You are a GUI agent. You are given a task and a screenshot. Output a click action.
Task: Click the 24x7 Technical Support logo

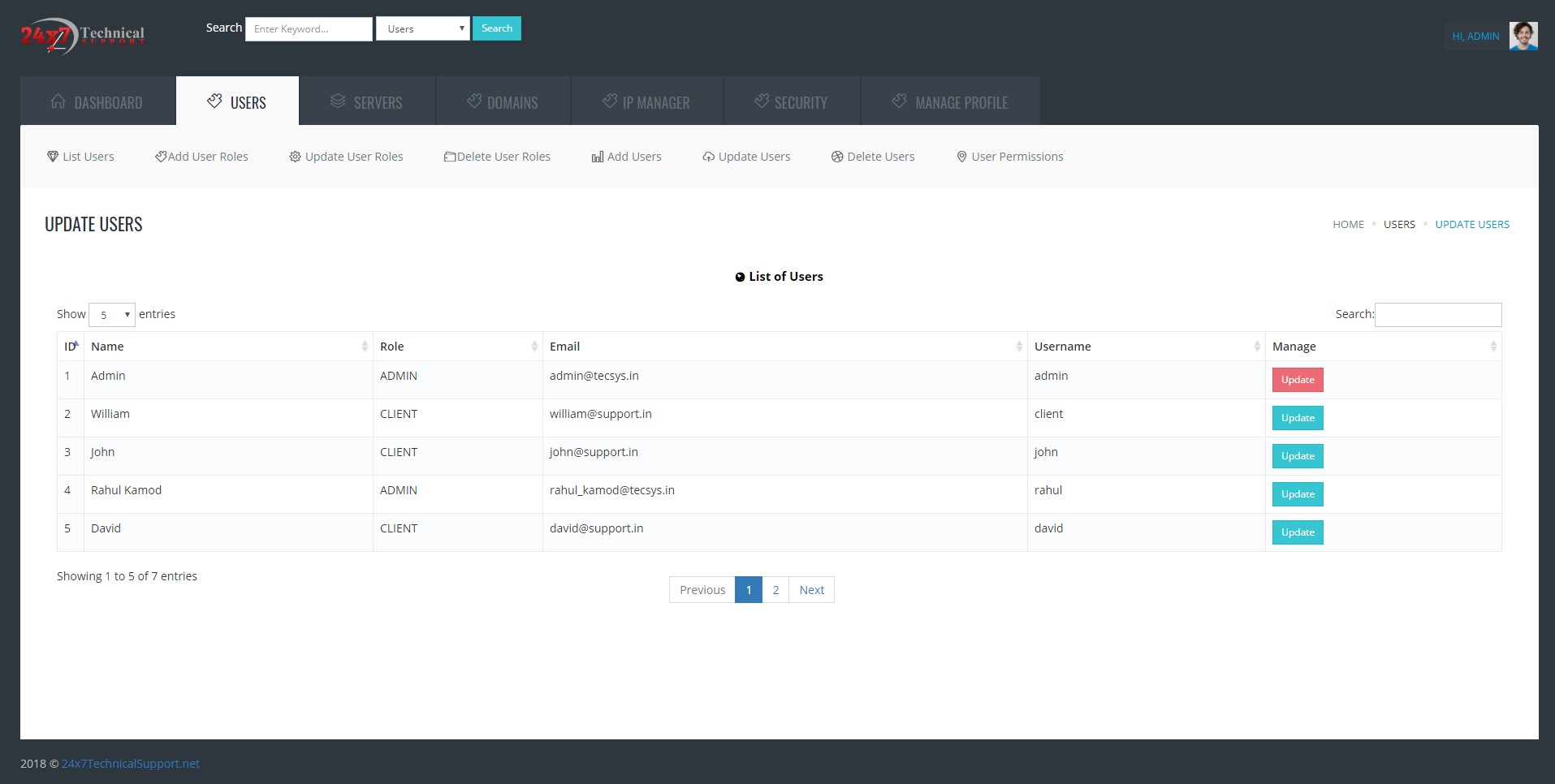pyautogui.click(x=83, y=36)
